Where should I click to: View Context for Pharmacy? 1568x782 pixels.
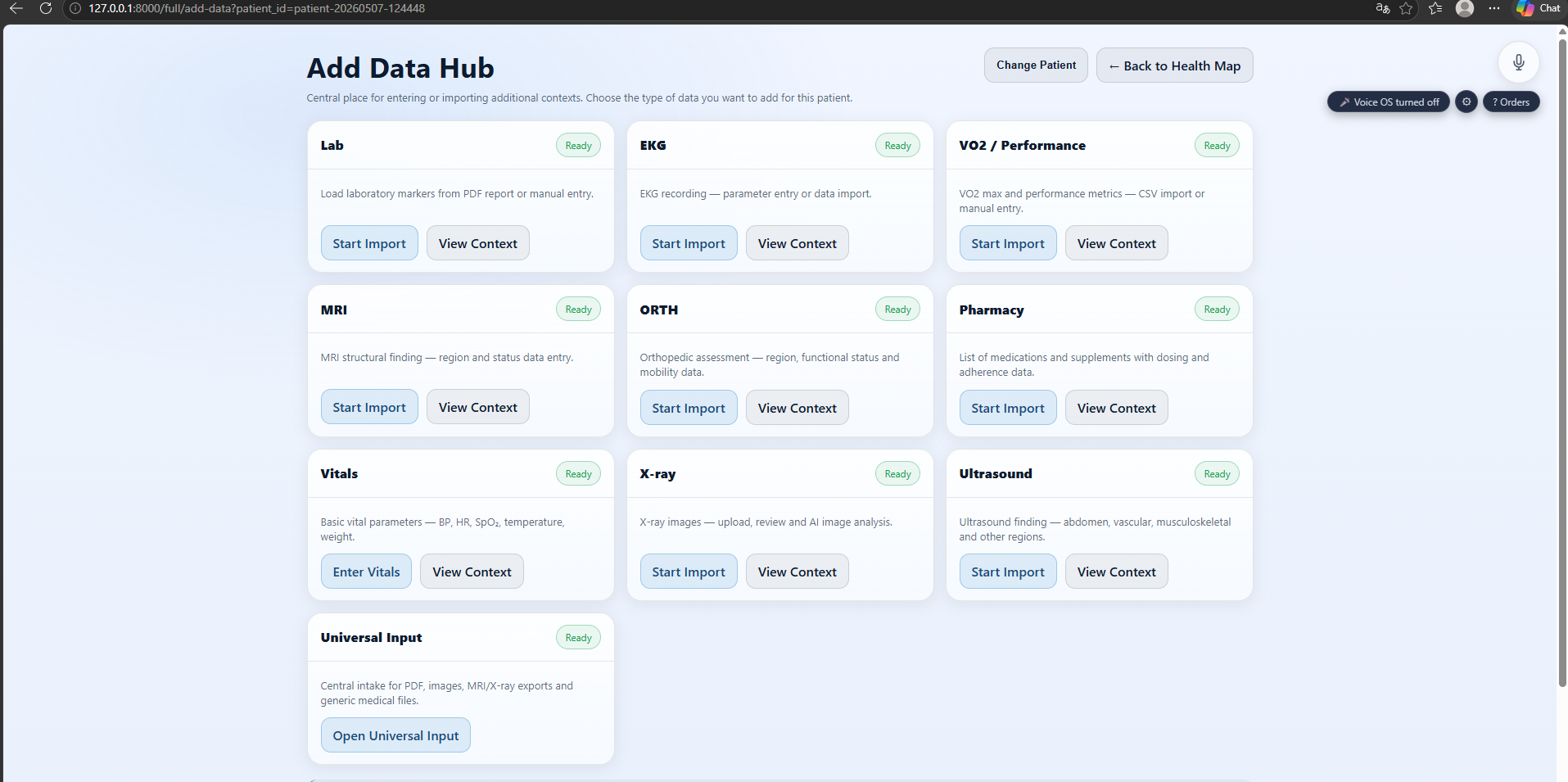tap(1117, 408)
